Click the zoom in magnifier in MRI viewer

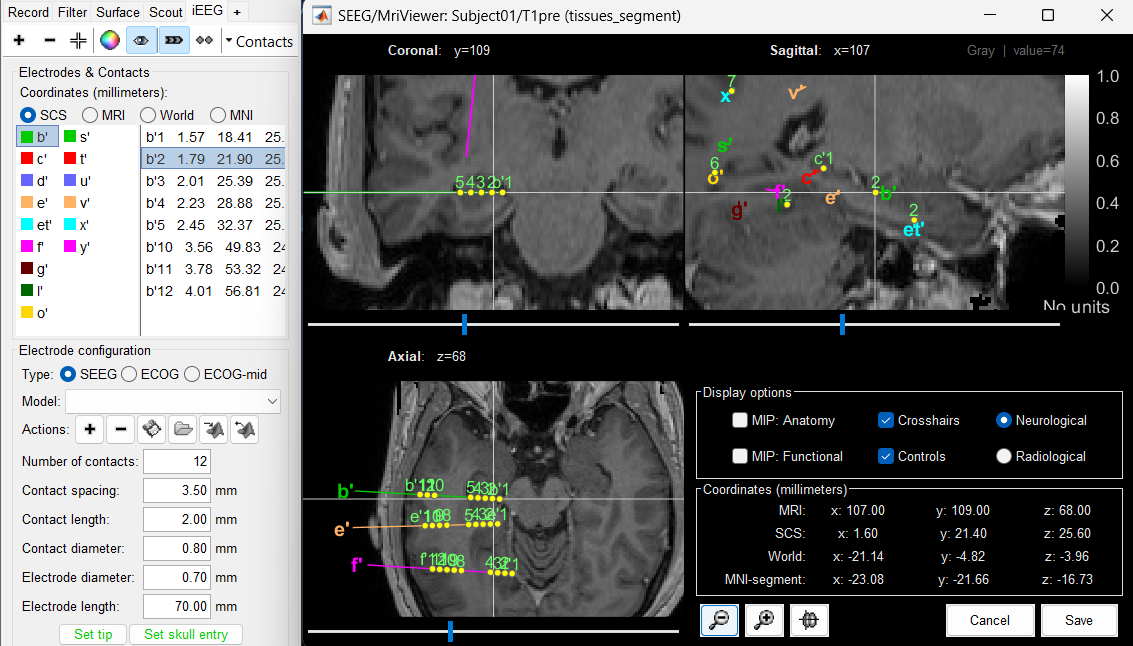click(x=764, y=620)
